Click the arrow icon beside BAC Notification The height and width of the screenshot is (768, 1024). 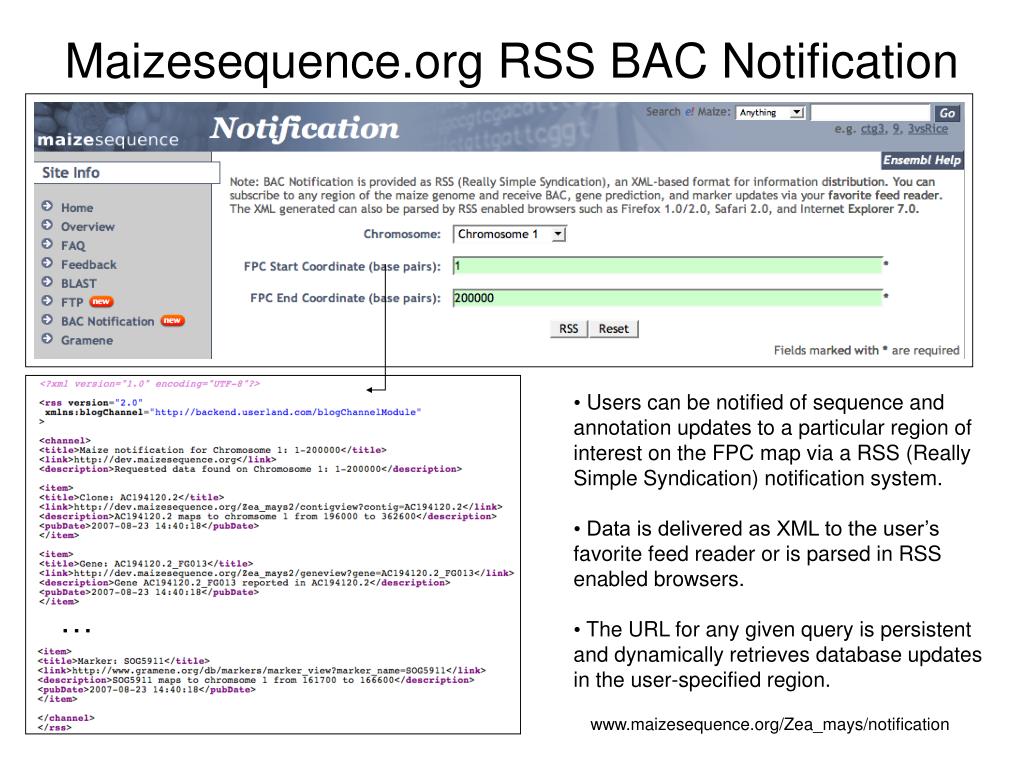coord(47,320)
